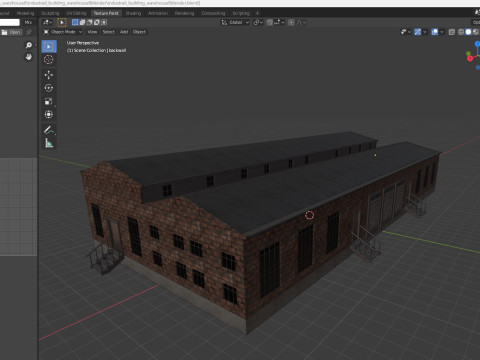Switch to material preview shading
Image resolution: width=480 pixels, height=360 pixels.
[476, 32]
